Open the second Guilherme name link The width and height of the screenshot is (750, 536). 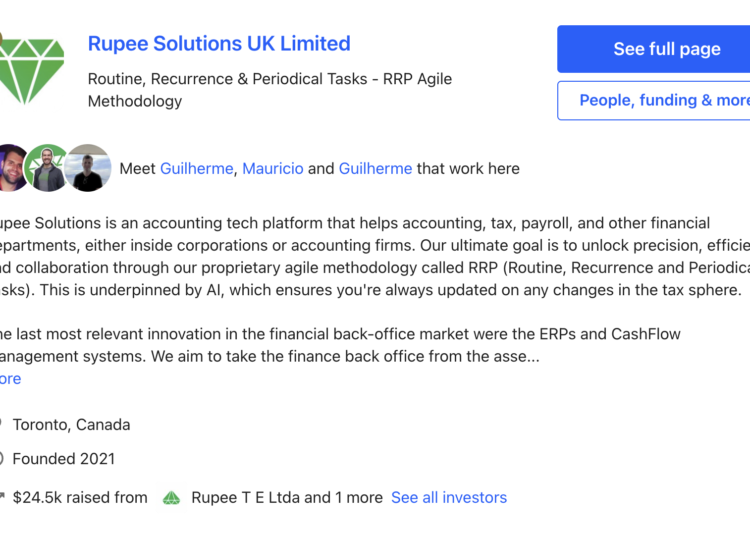pyautogui.click(x=375, y=169)
